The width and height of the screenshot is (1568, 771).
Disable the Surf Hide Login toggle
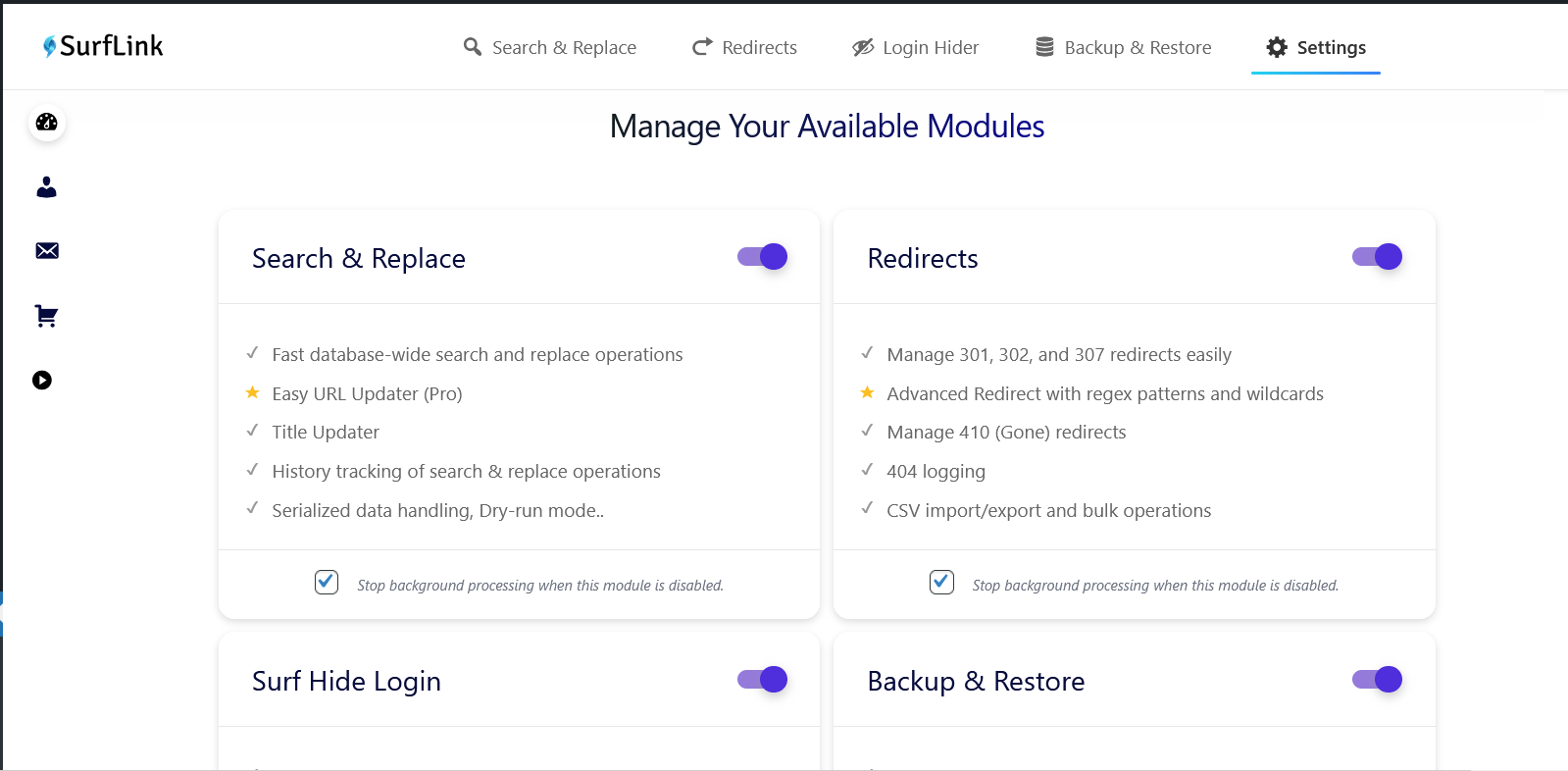click(x=763, y=680)
